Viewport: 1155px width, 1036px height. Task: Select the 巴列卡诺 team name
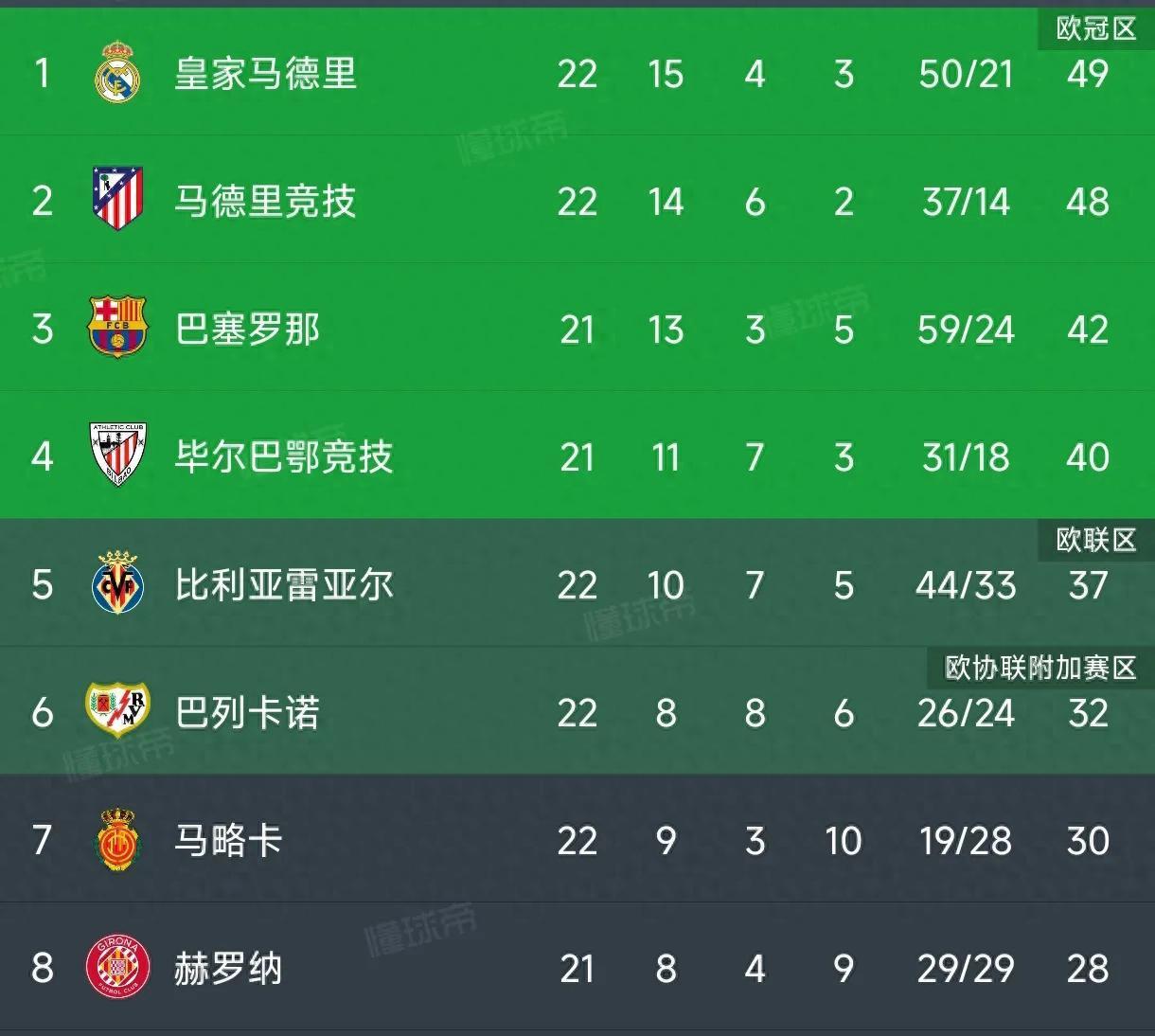(x=248, y=712)
